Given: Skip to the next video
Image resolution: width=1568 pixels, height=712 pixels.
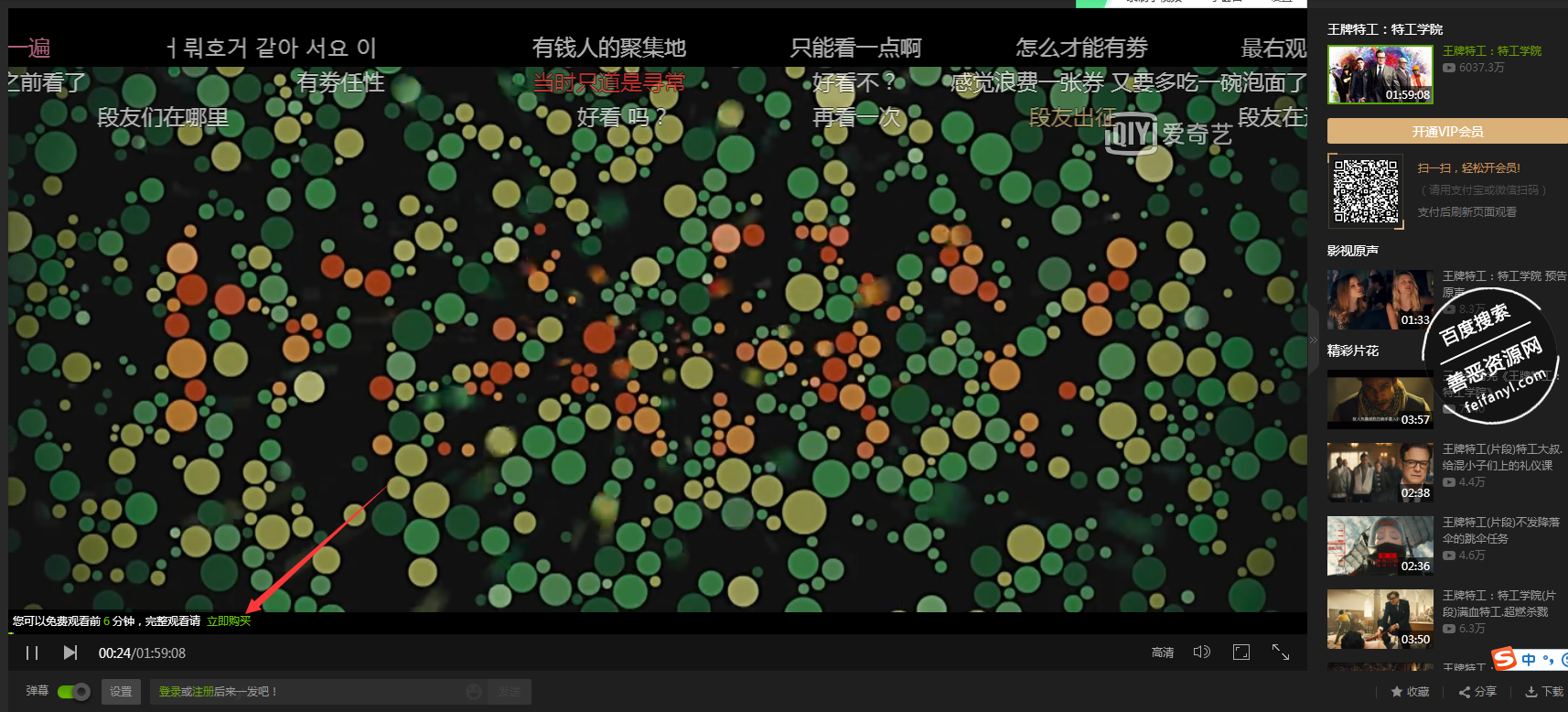Looking at the screenshot, I should tap(70, 653).
